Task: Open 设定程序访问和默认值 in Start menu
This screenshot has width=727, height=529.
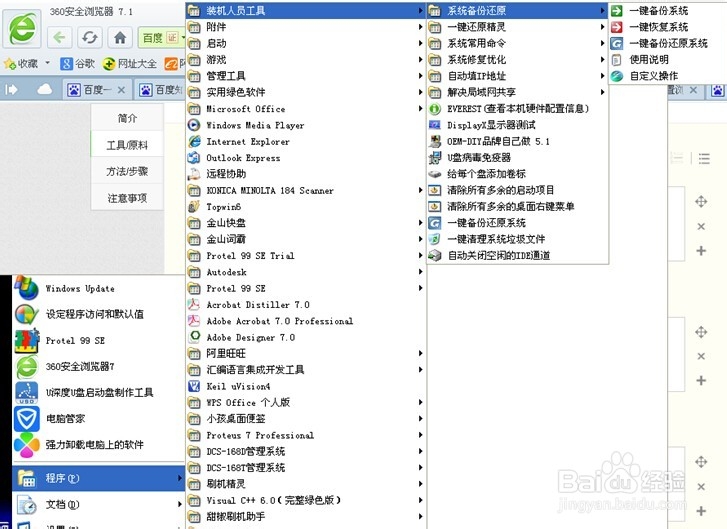Action: tap(99, 314)
